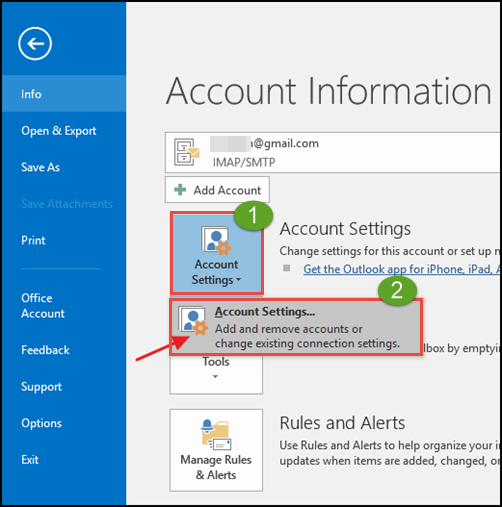Open the Get the Outlook app link
The width and height of the screenshot is (502, 507).
pos(401,269)
